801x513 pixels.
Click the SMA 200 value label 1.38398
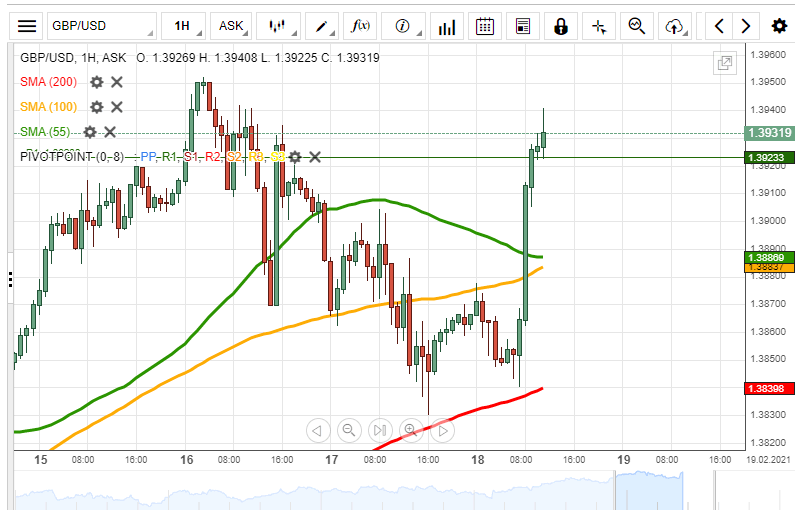(770, 388)
